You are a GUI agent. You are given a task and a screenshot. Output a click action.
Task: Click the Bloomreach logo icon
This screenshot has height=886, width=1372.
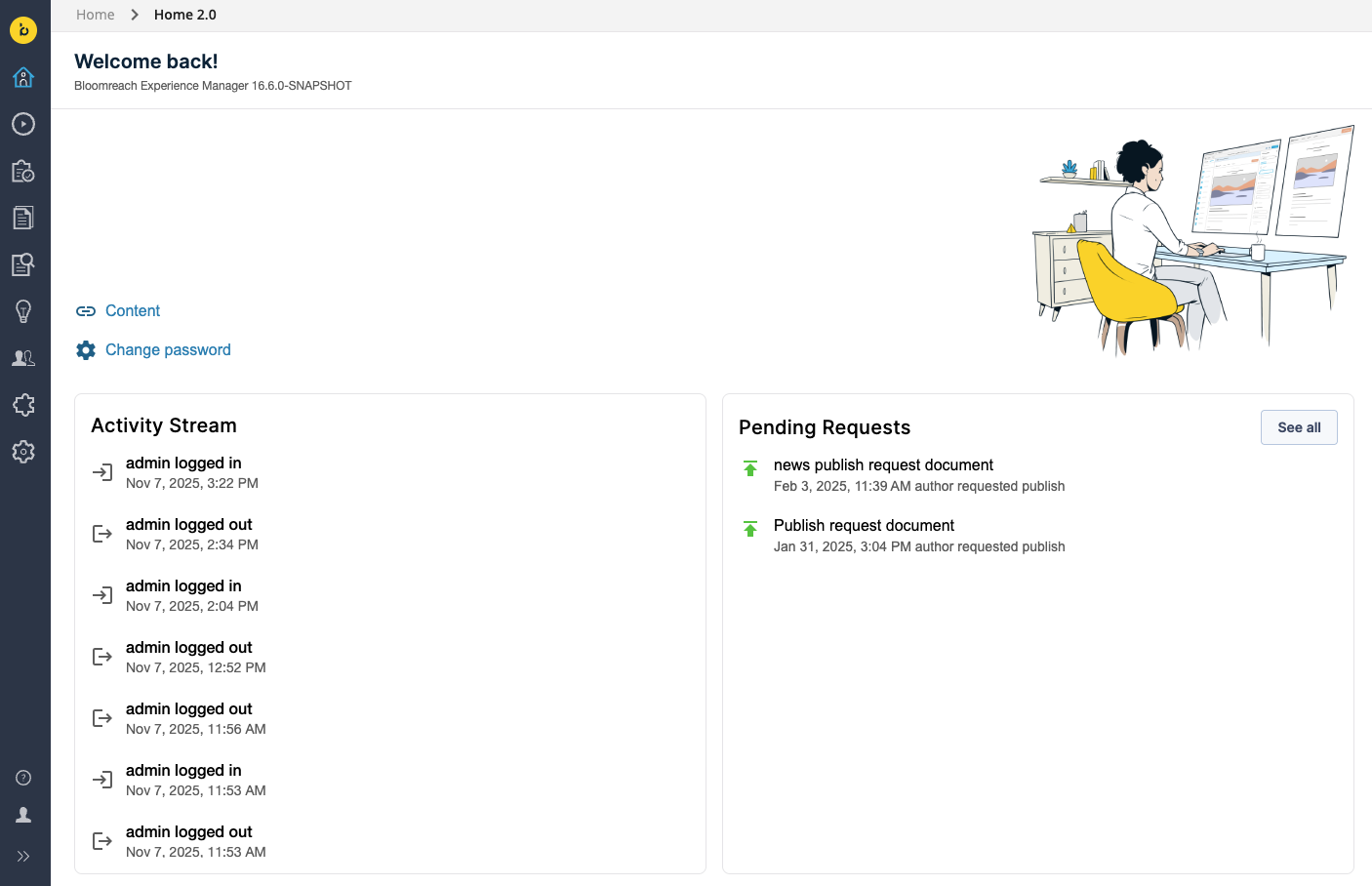point(23,30)
